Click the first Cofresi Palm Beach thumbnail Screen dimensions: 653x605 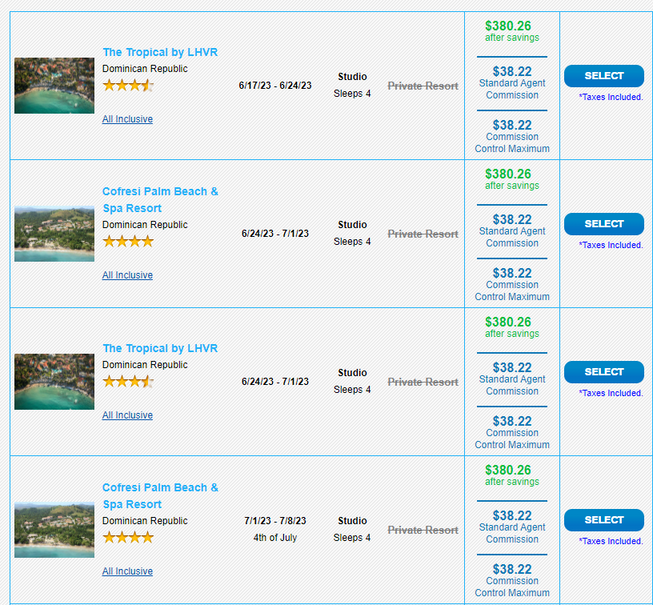(54, 233)
